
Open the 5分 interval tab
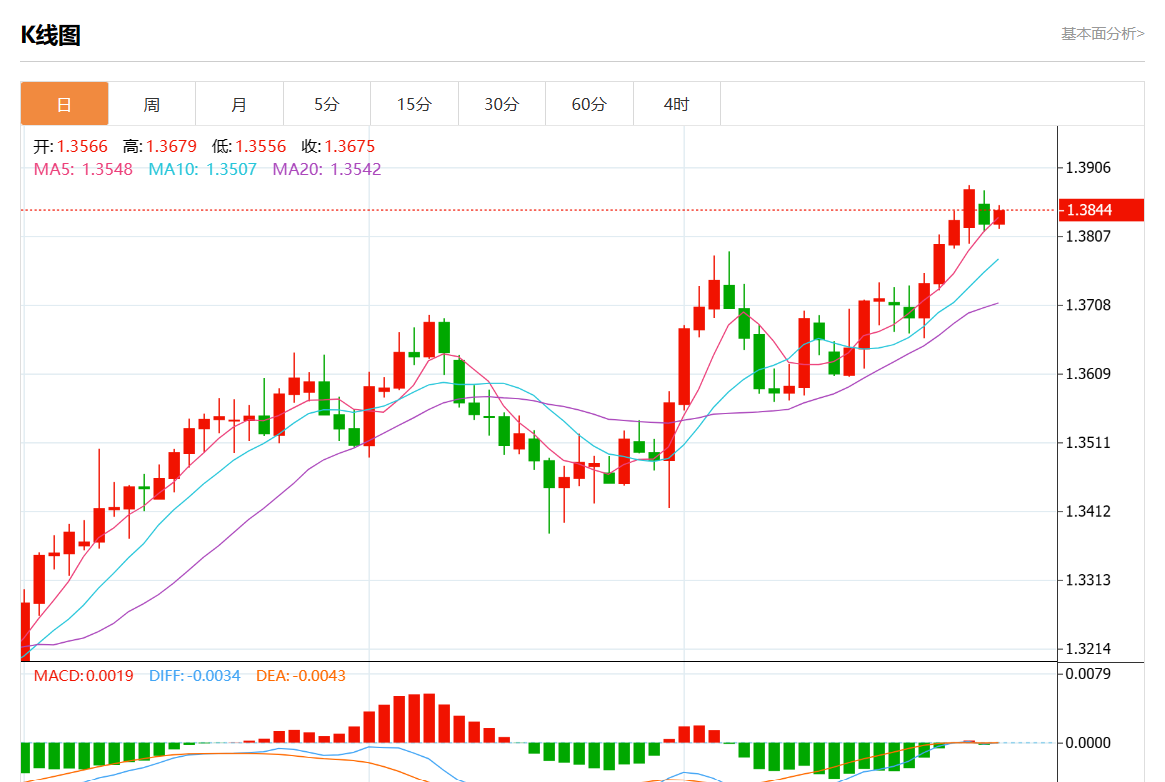327,104
